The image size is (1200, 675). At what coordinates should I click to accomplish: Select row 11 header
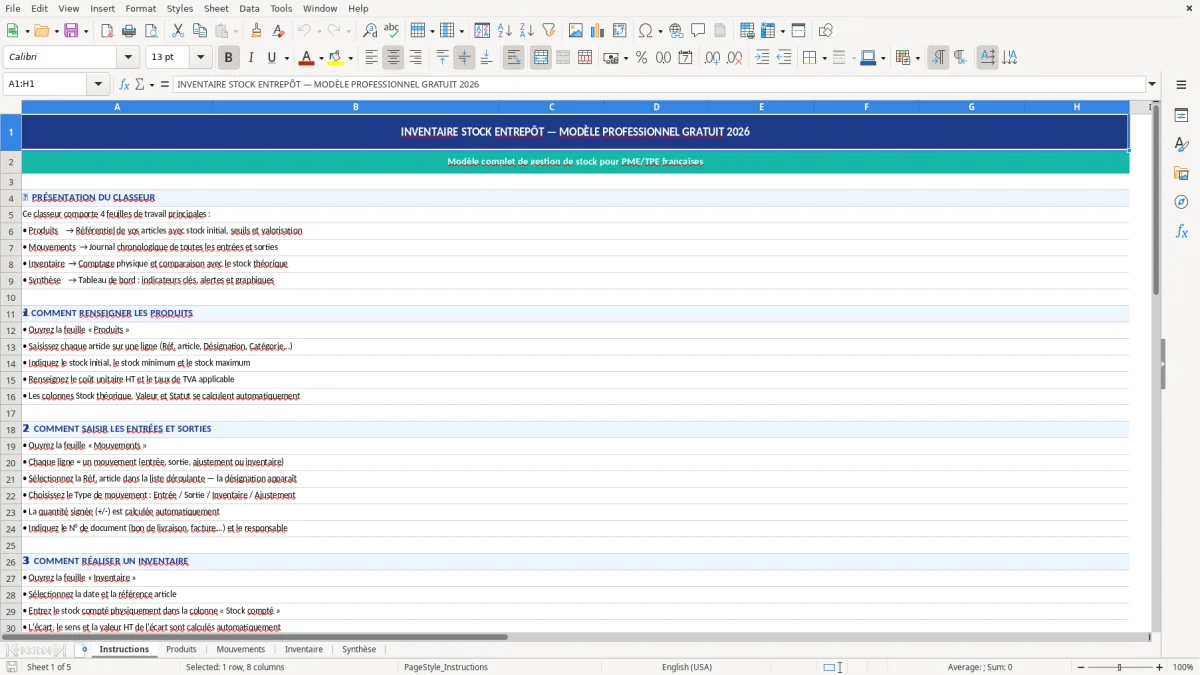(x=11, y=313)
